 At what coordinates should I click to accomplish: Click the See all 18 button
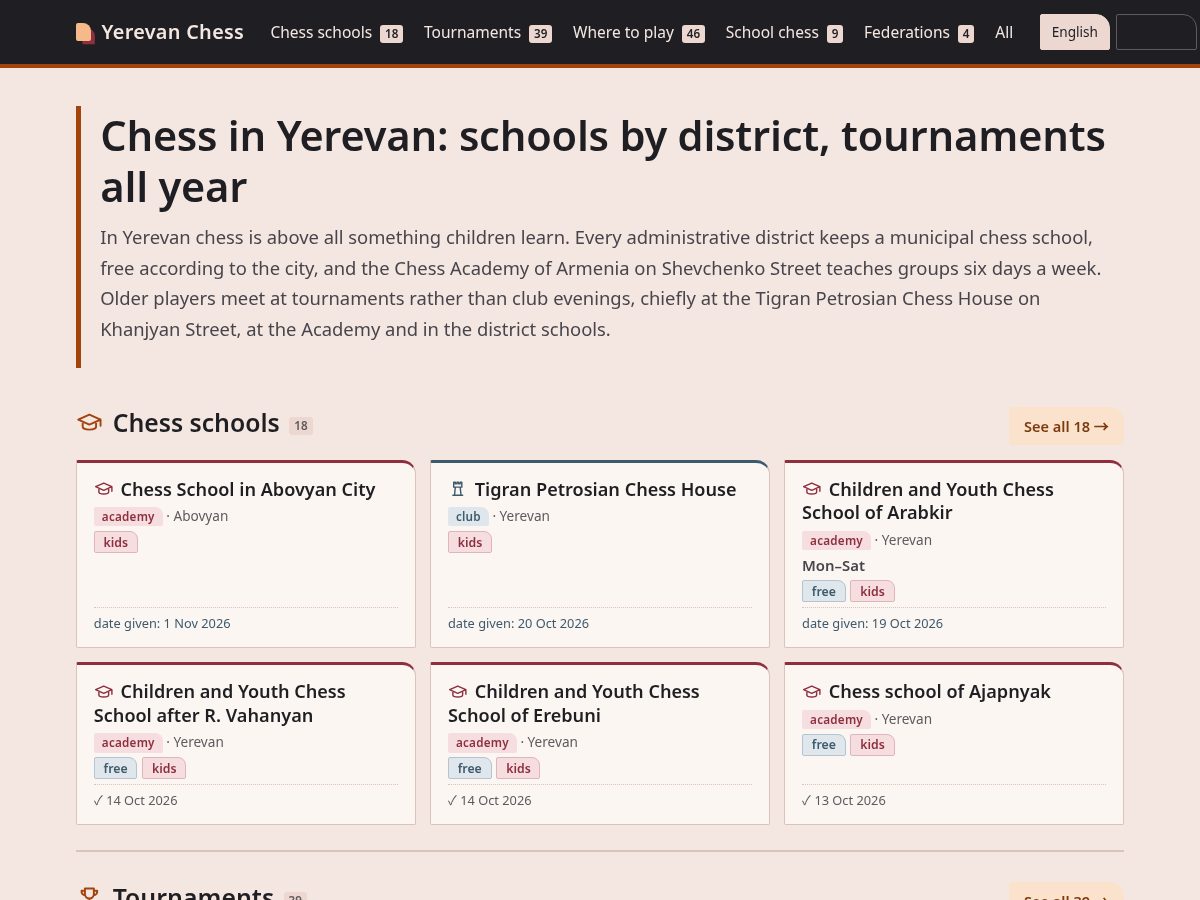1066,426
